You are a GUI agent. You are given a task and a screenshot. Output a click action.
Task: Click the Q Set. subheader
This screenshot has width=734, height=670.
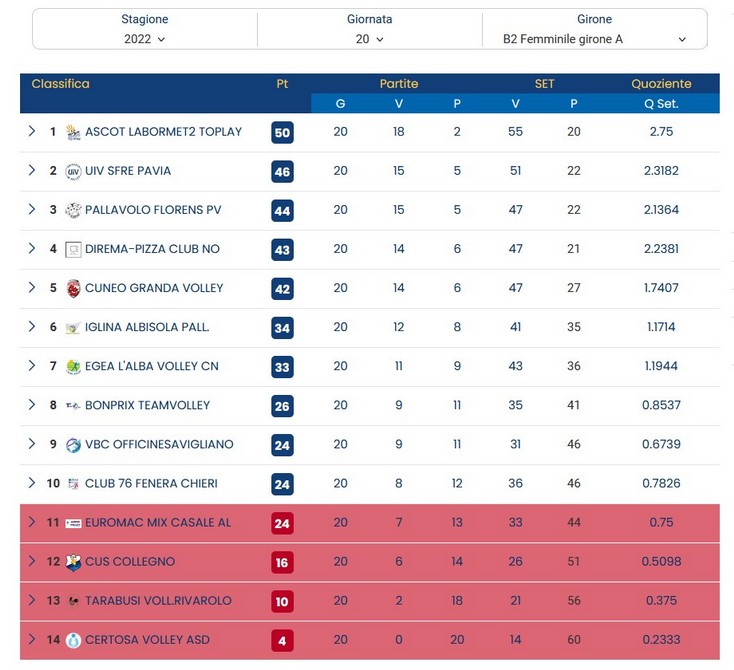[661, 103]
